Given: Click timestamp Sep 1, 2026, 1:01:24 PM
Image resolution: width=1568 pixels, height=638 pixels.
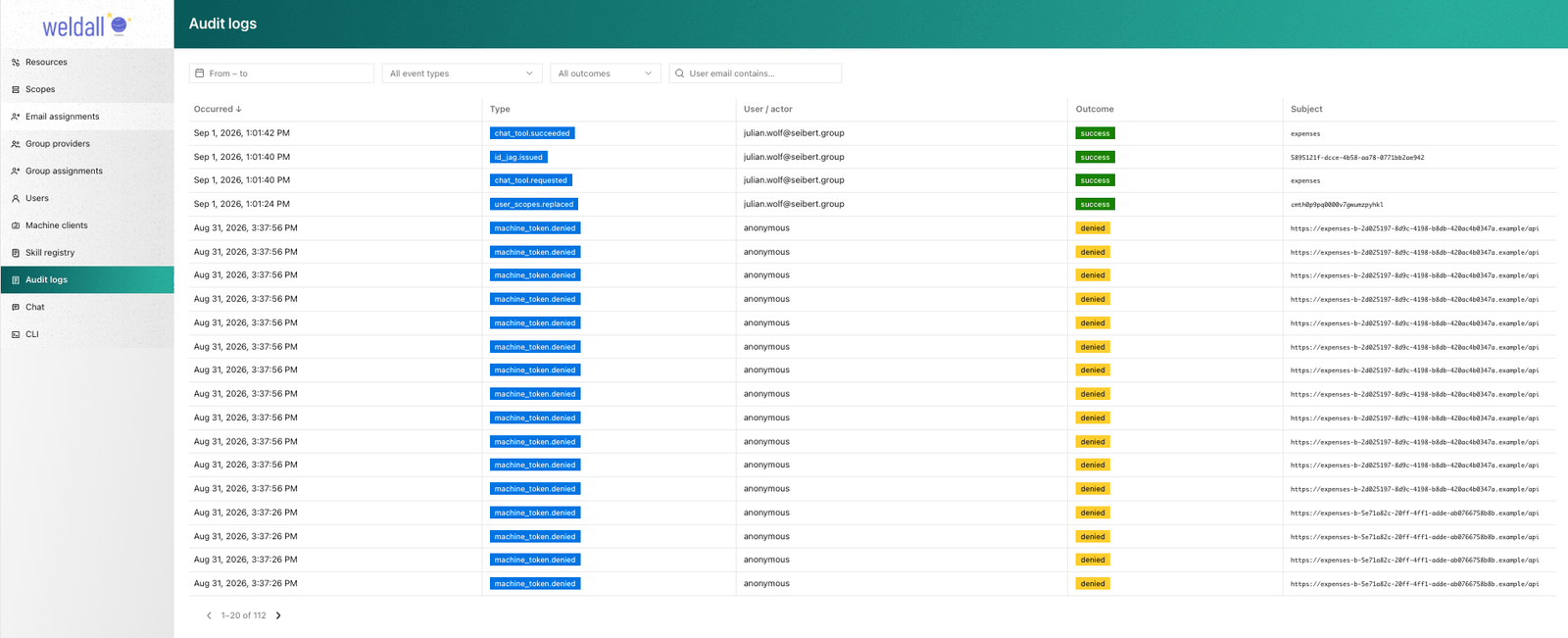Looking at the screenshot, I should pyautogui.click(x=242, y=204).
